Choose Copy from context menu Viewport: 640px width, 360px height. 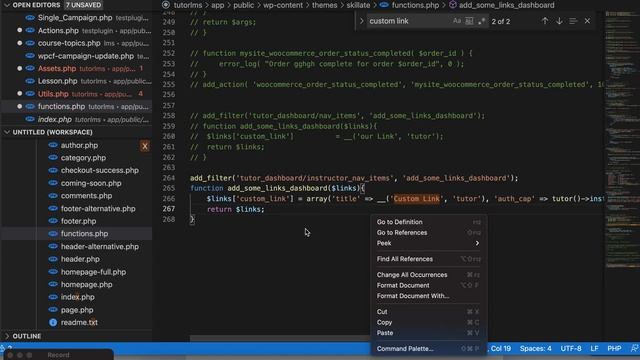(429, 322)
